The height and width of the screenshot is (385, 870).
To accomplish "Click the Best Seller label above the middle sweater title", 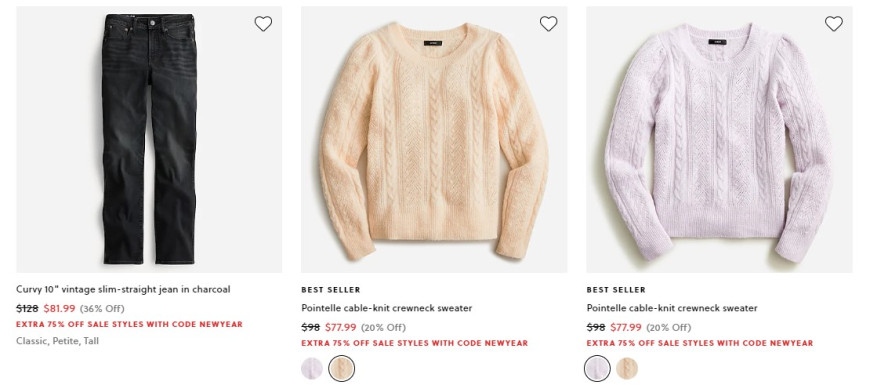I will point(331,290).
